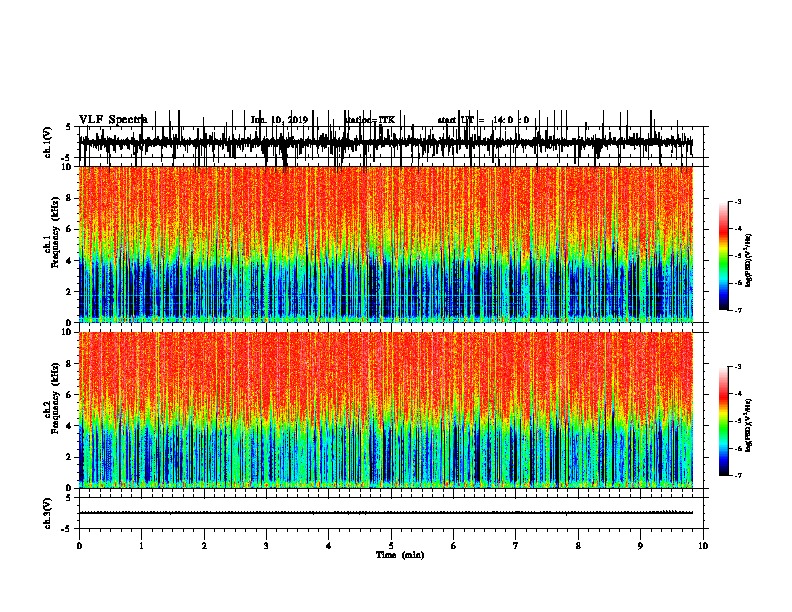Click the ch.3 flat voltage trace

pyautogui.click(x=385, y=513)
